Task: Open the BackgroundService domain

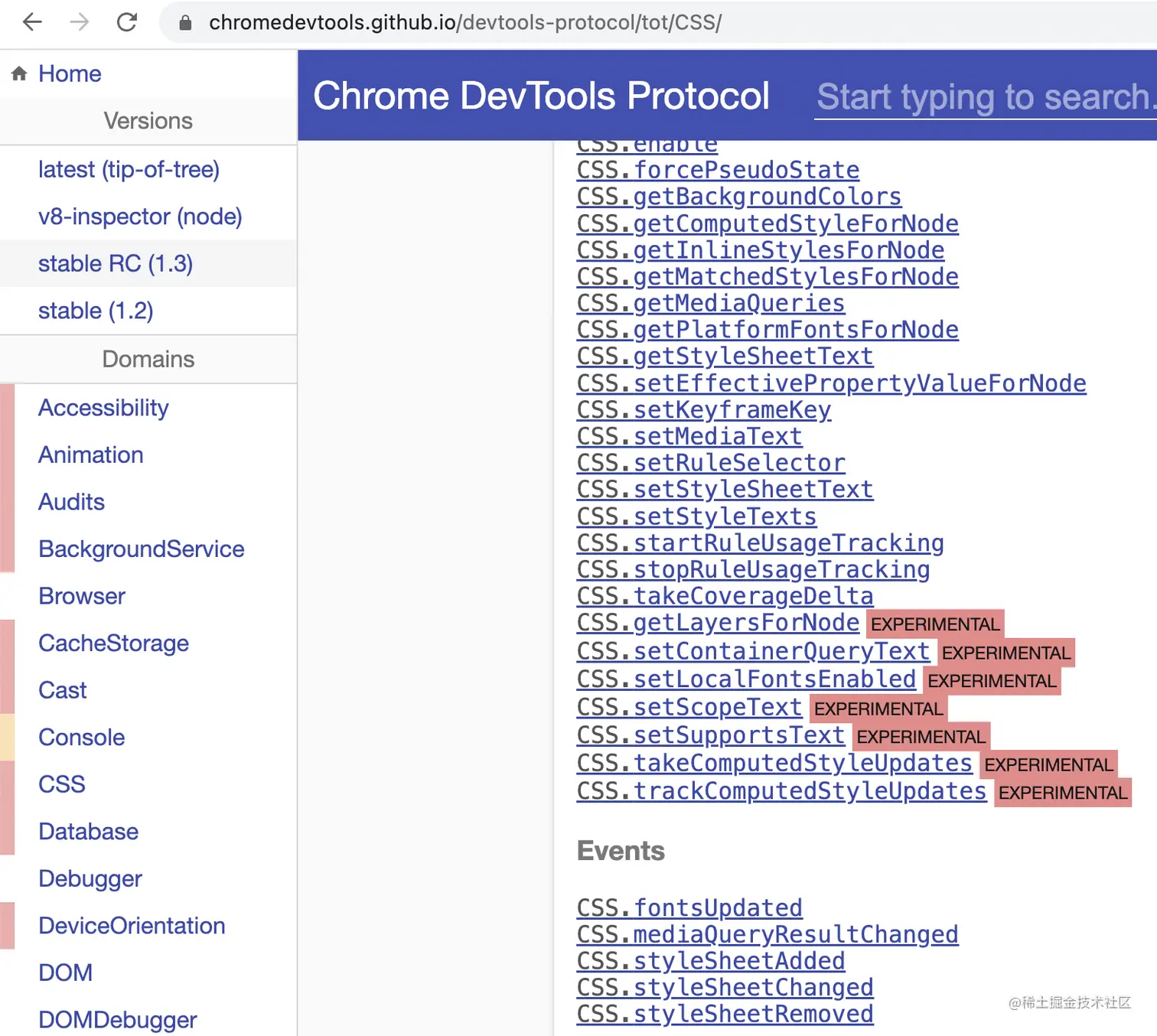Action: [142, 549]
